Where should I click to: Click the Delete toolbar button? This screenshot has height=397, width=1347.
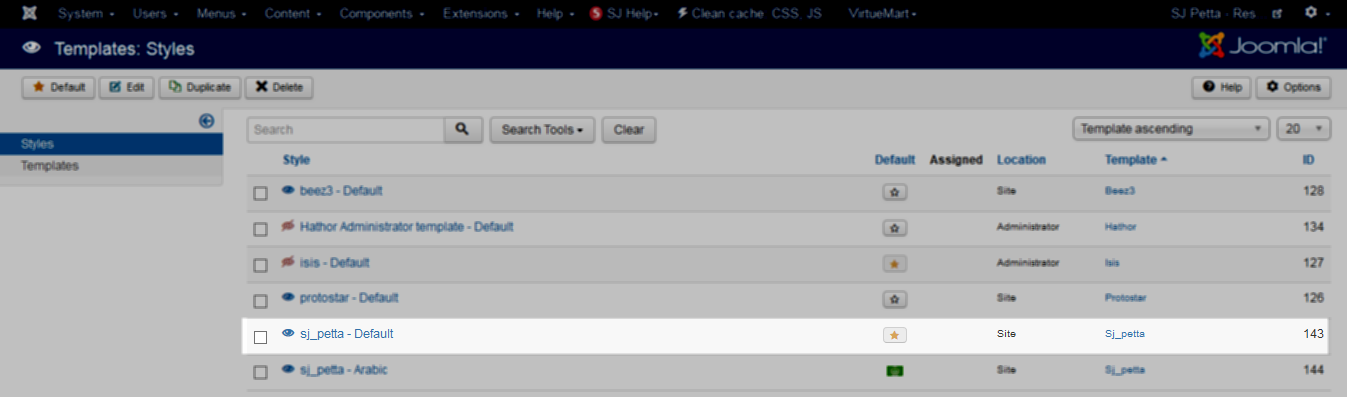click(x=279, y=88)
